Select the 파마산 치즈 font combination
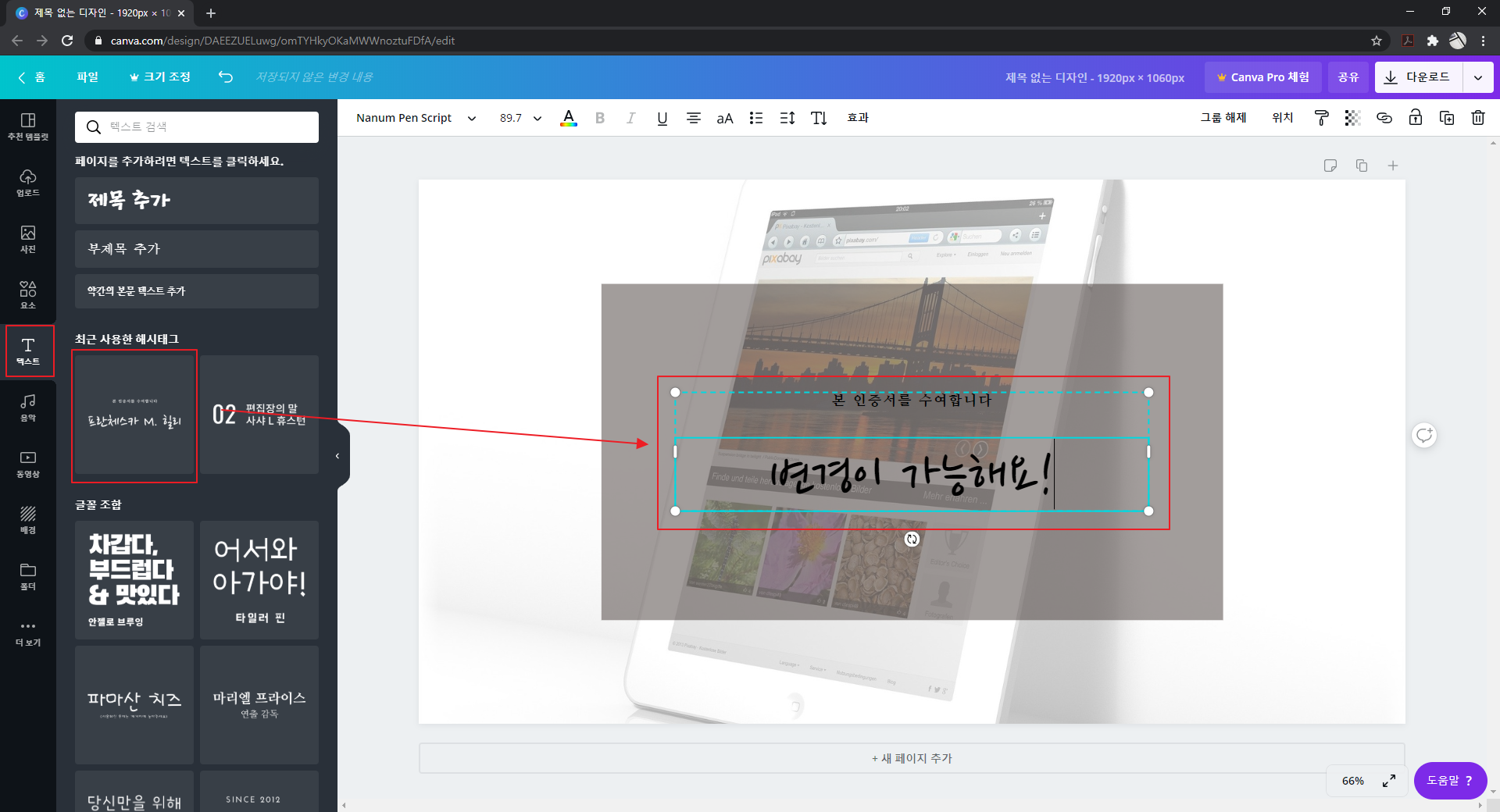The image size is (1500, 812). [134, 705]
